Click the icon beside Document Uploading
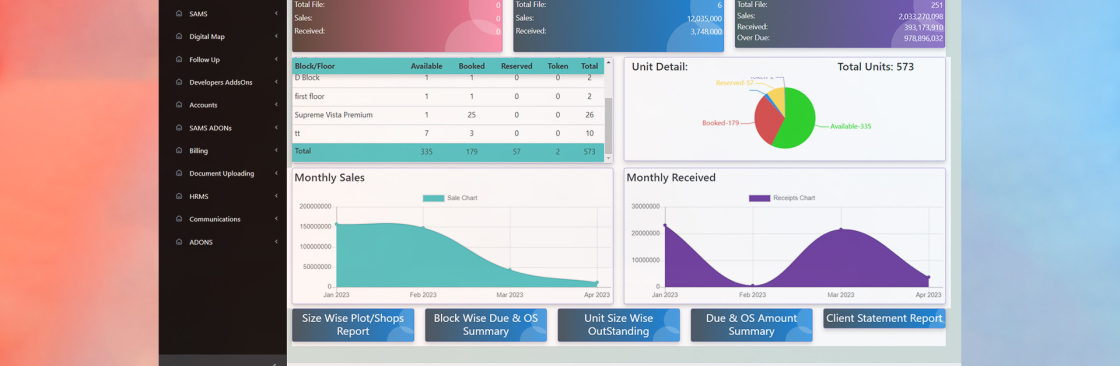This screenshot has height=366, width=1120. pos(179,174)
